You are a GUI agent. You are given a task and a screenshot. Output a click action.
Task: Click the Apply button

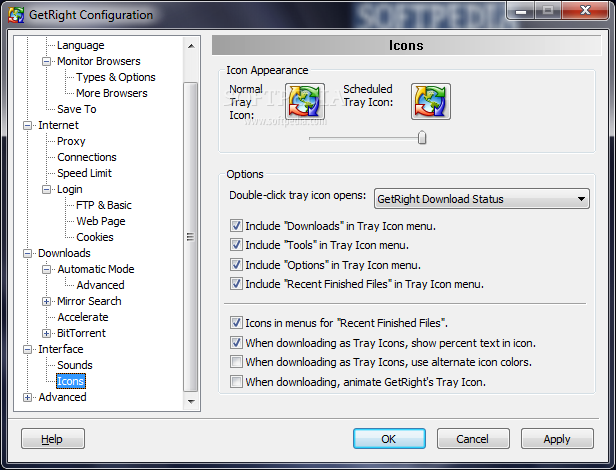point(557,439)
